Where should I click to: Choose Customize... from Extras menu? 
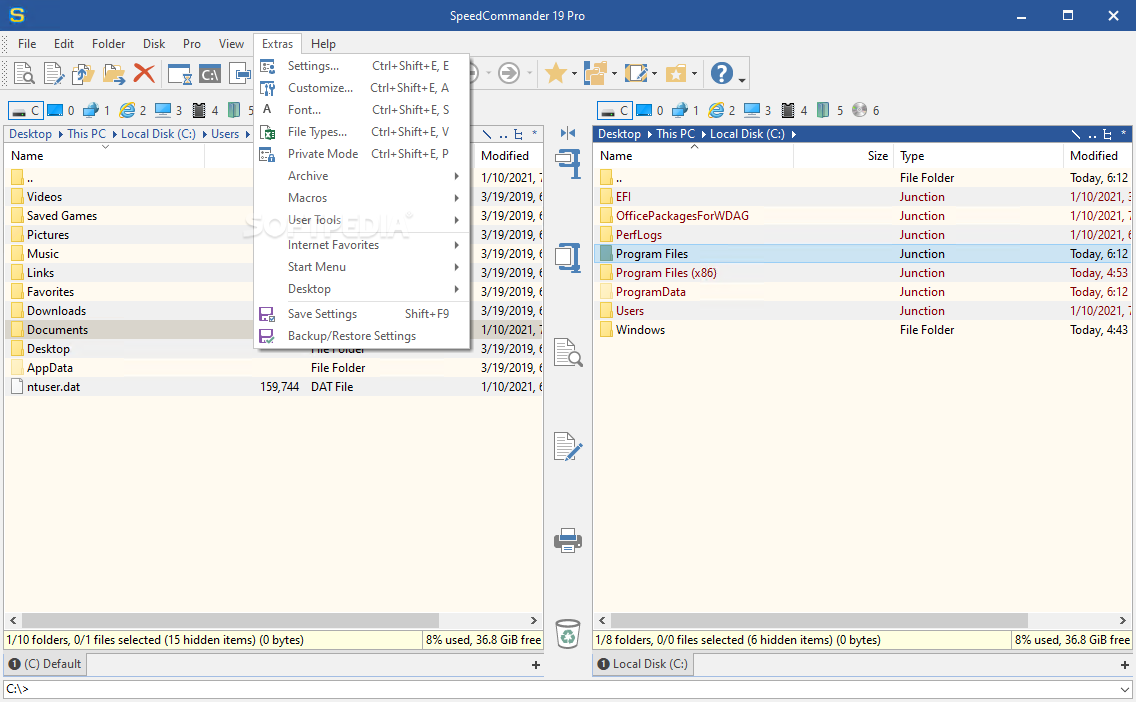(362, 88)
